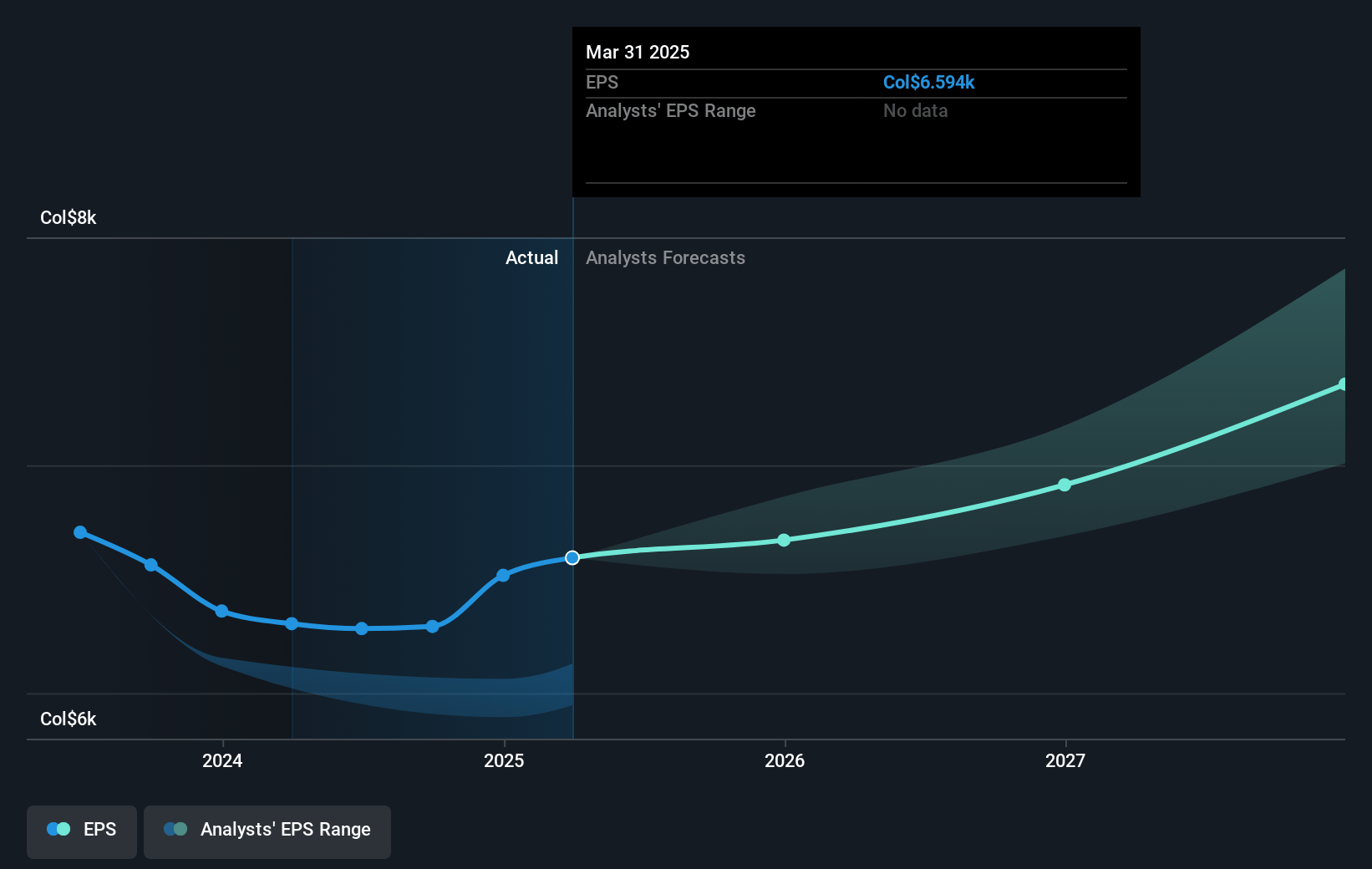Select the EPS data point at start of 2025

(503, 575)
